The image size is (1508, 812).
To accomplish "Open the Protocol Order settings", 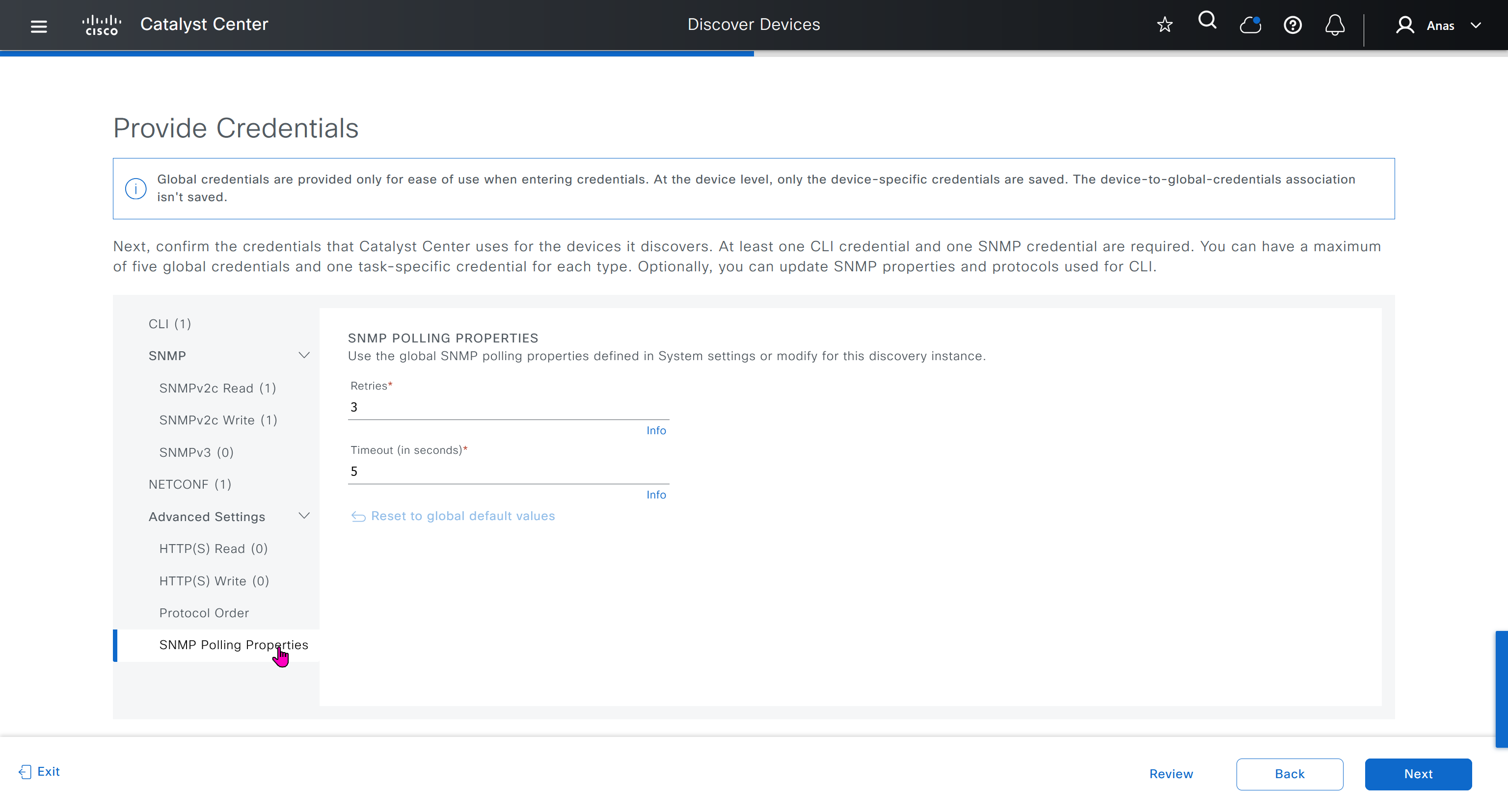I will coord(204,612).
